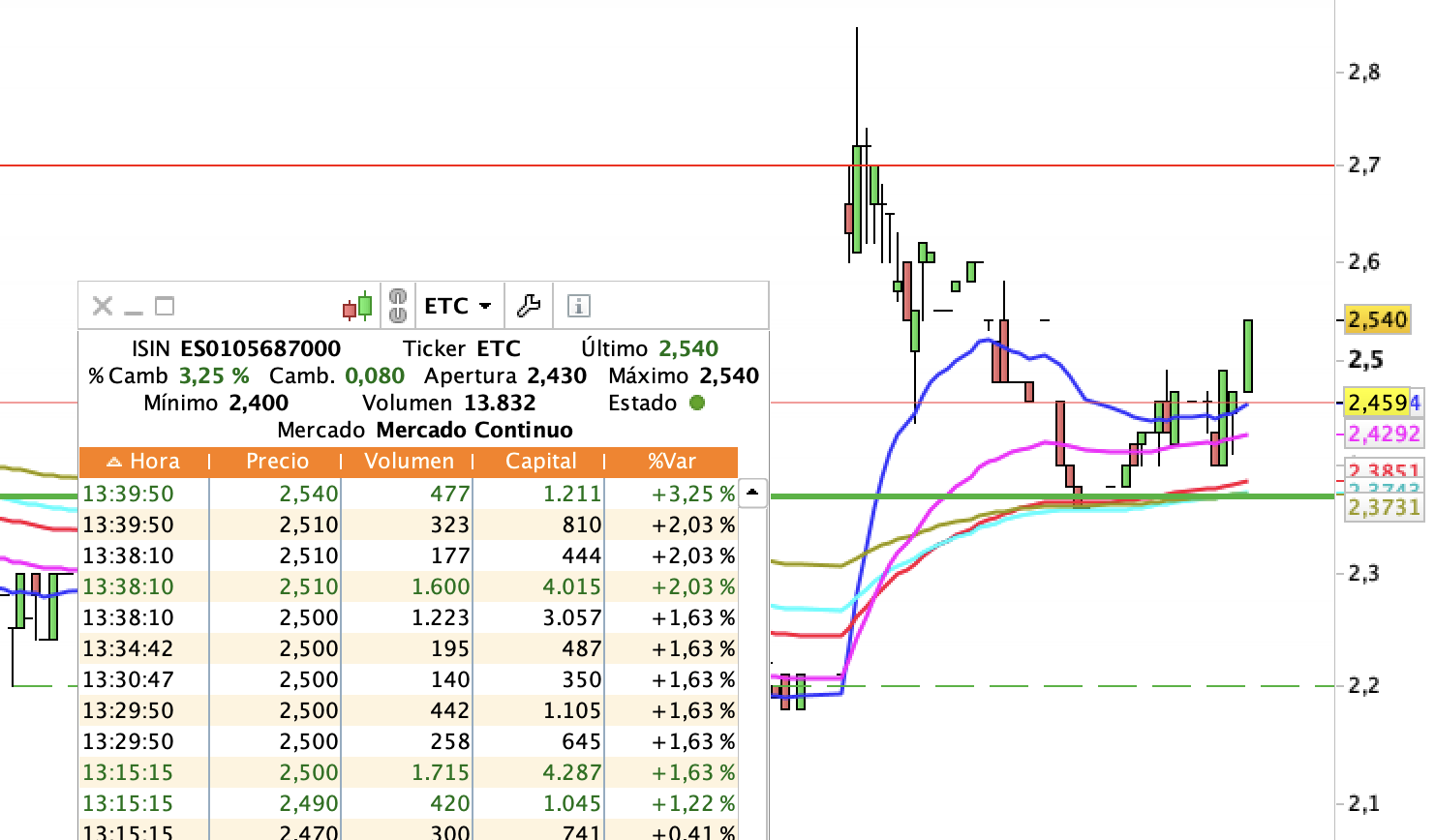This screenshot has width=1435, height=840.
Task: Click the 2,8 tick on price axis
Action: [x=1364, y=72]
